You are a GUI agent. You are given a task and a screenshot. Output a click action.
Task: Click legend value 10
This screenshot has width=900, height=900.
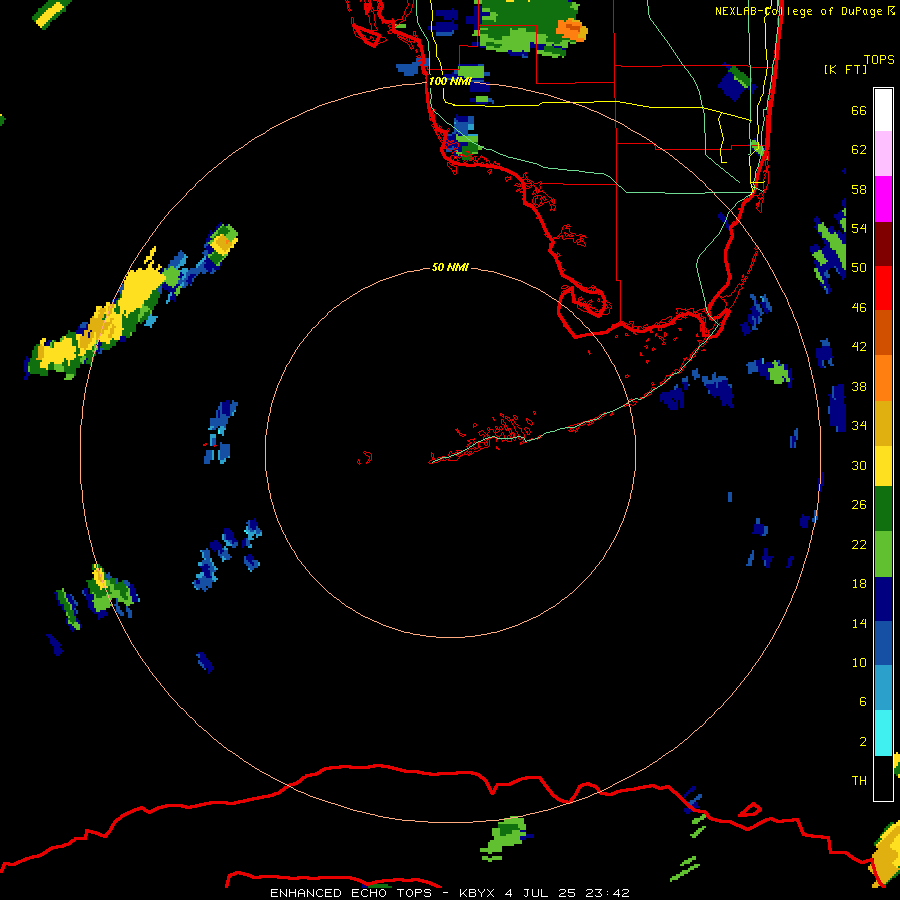tap(859, 662)
